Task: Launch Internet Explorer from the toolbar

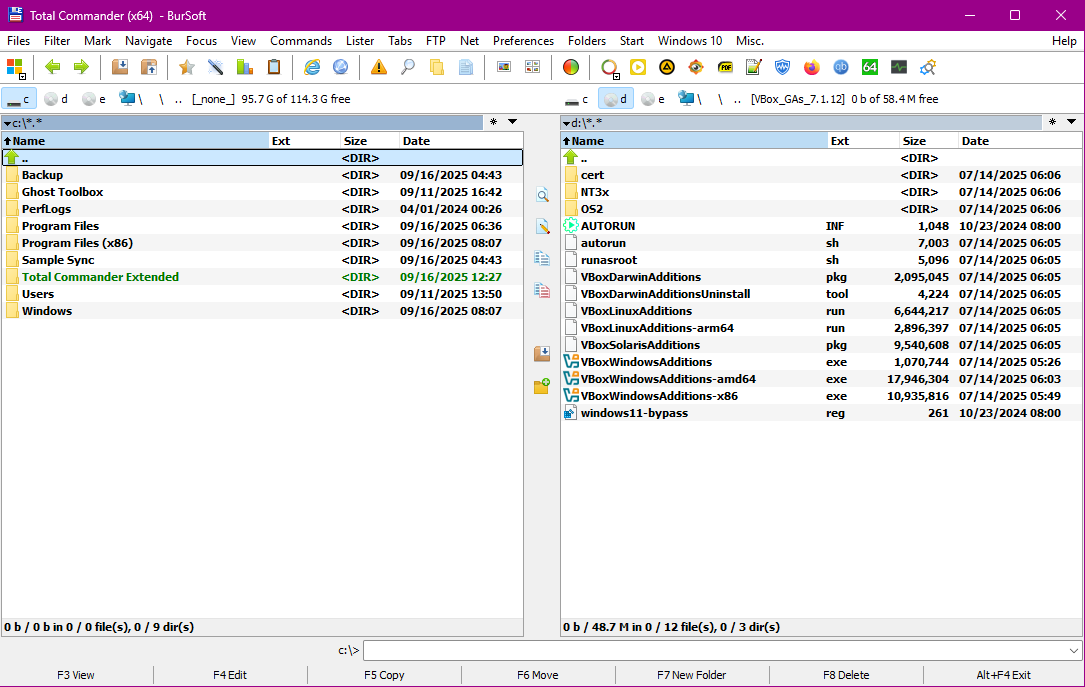Action: coord(312,67)
